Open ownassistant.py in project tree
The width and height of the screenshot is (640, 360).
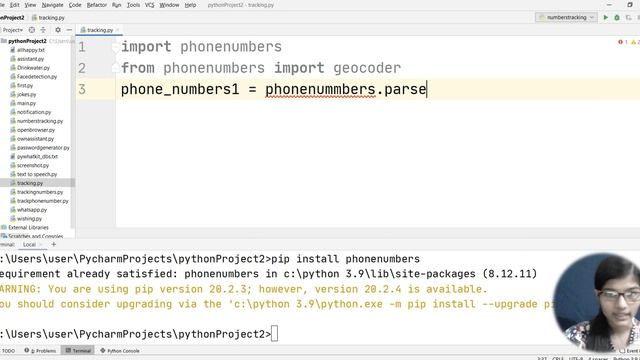tap(36, 139)
